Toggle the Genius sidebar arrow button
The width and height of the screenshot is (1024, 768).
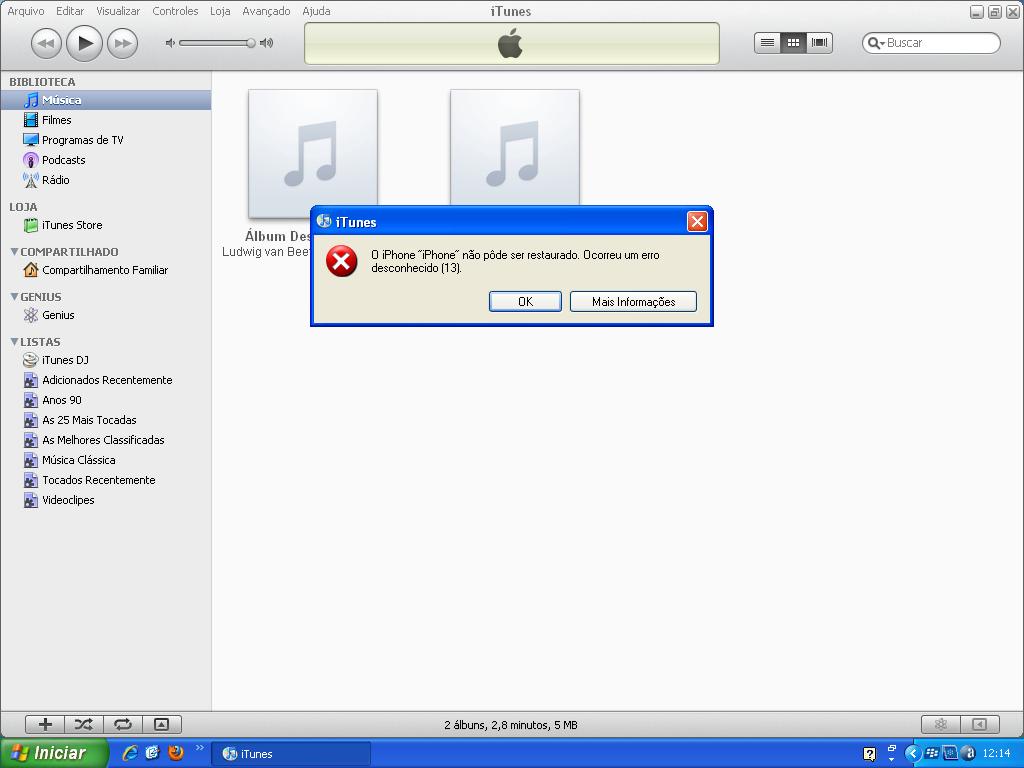click(x=980, y=724)
